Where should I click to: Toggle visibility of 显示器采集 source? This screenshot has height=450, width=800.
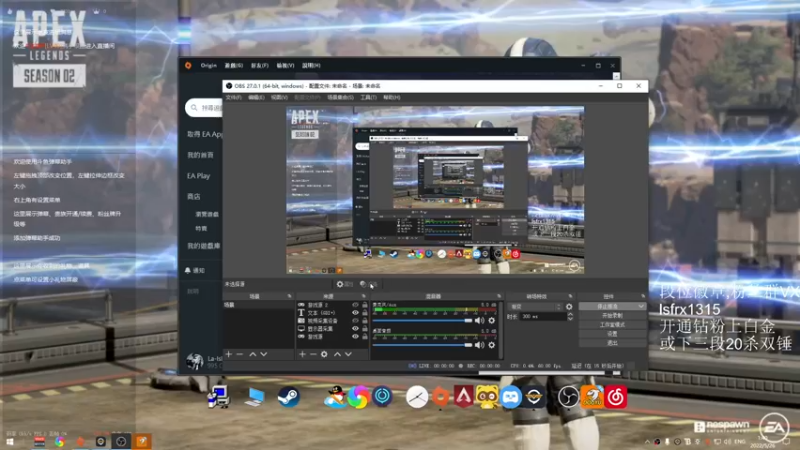(x=356, y=329)
